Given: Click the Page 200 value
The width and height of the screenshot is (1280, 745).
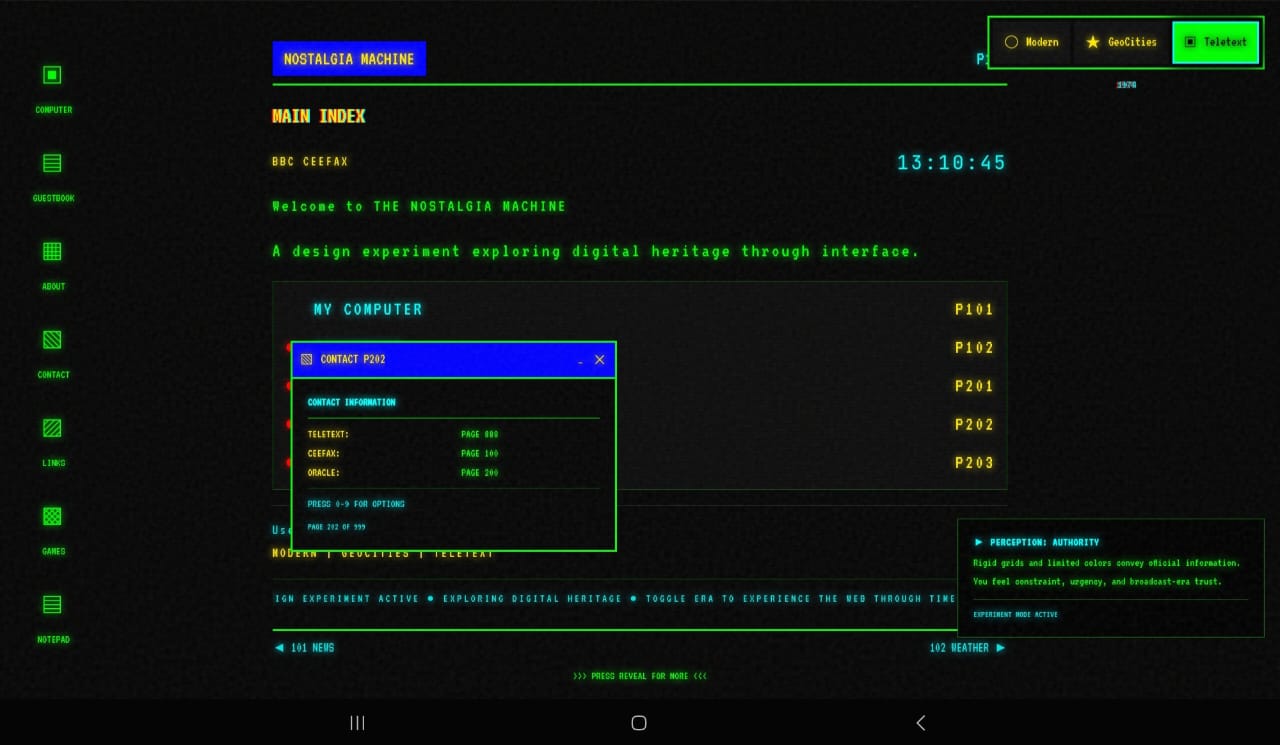Looking at the screenshot, I should tap(480, 473).
